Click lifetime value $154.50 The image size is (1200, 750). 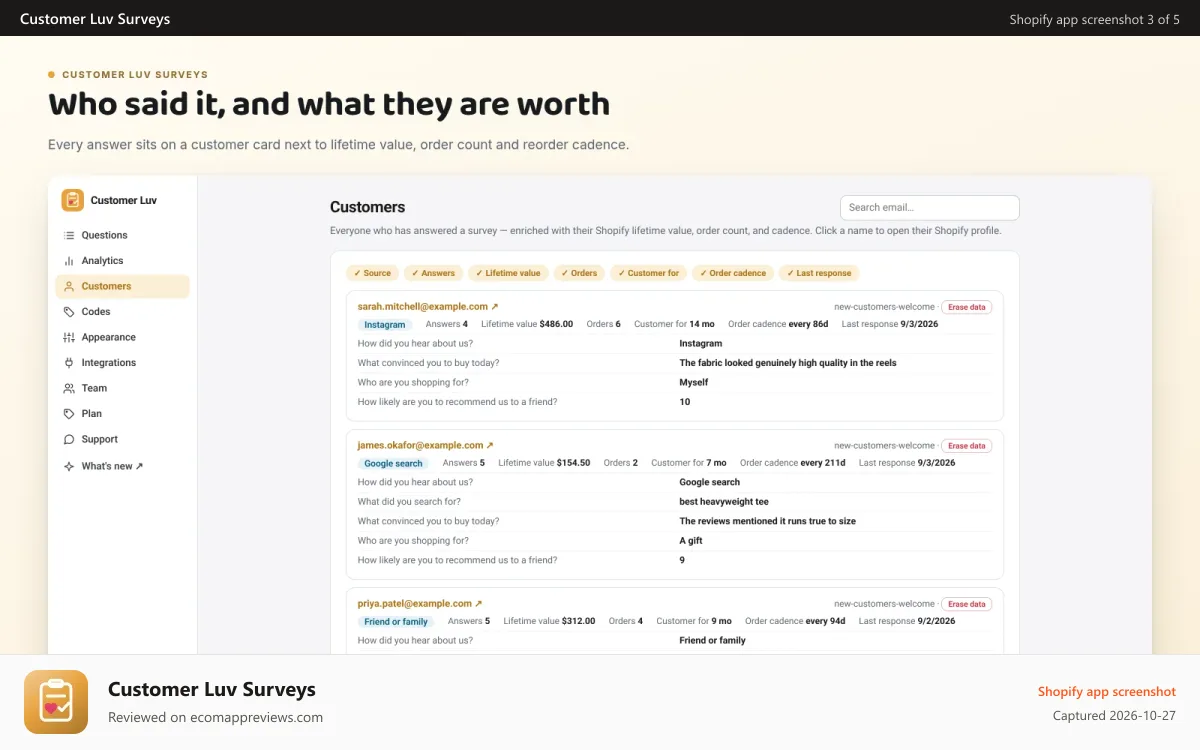pos(573,463)
